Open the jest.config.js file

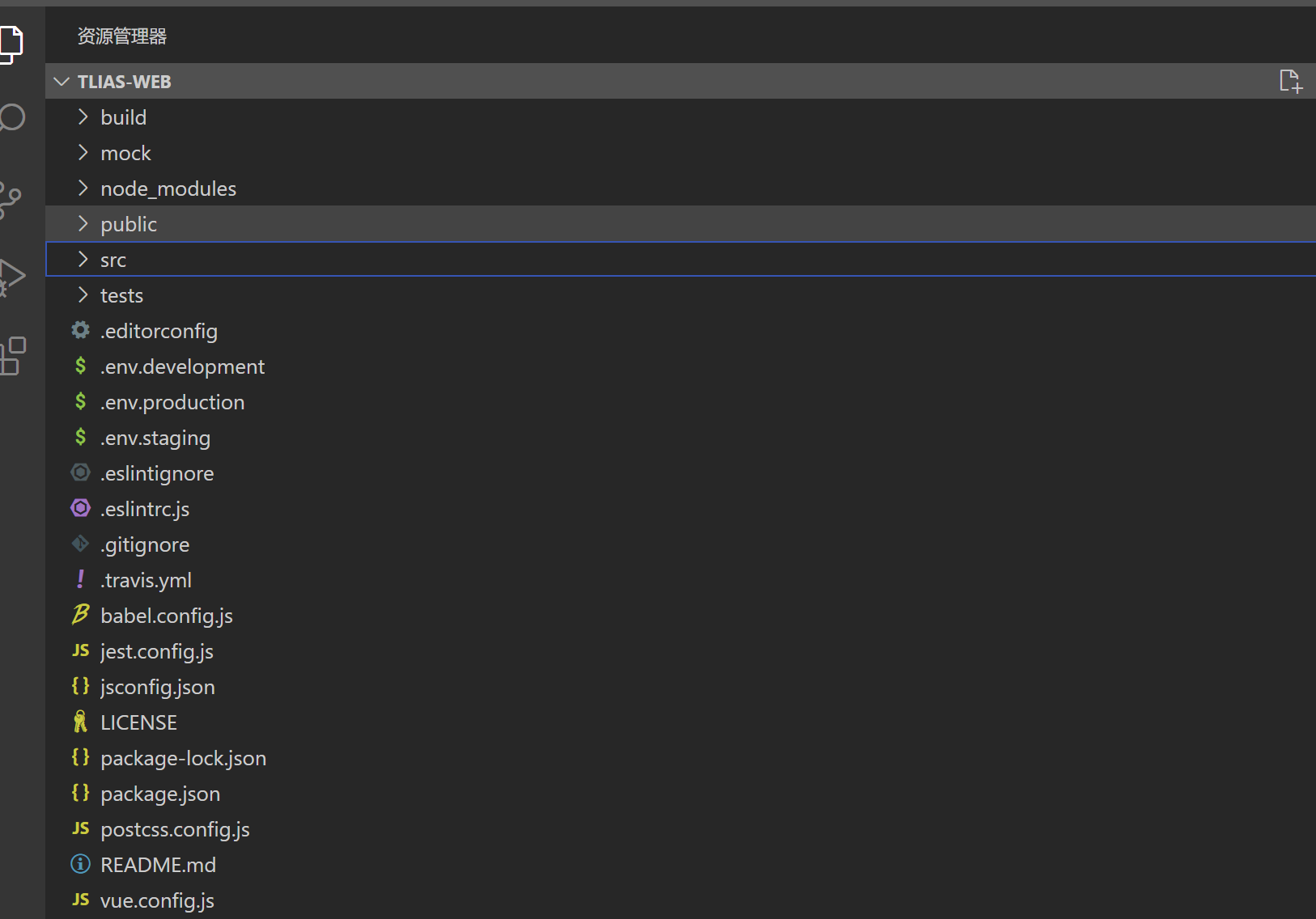(157, 651)
